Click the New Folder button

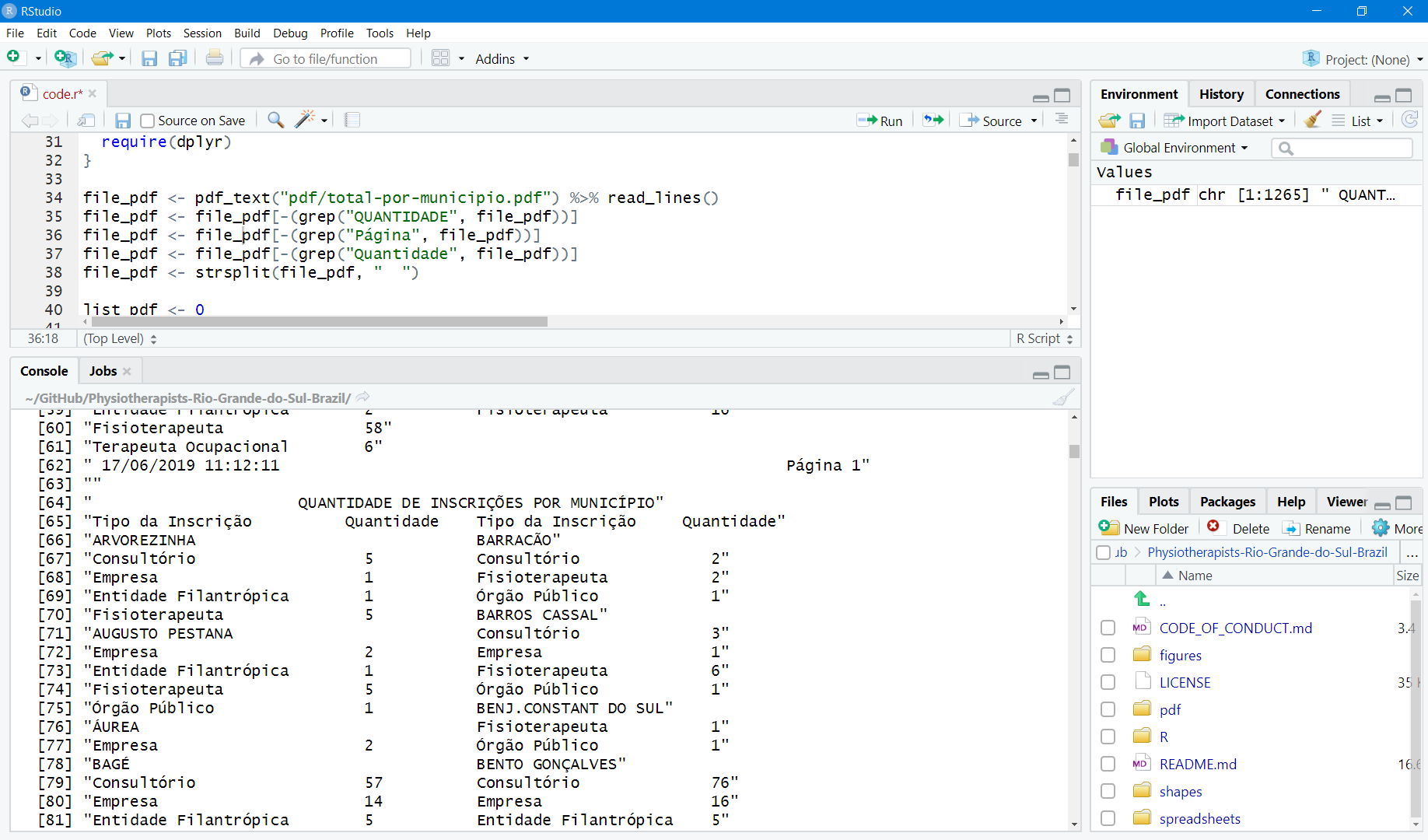pos(1144,528)
